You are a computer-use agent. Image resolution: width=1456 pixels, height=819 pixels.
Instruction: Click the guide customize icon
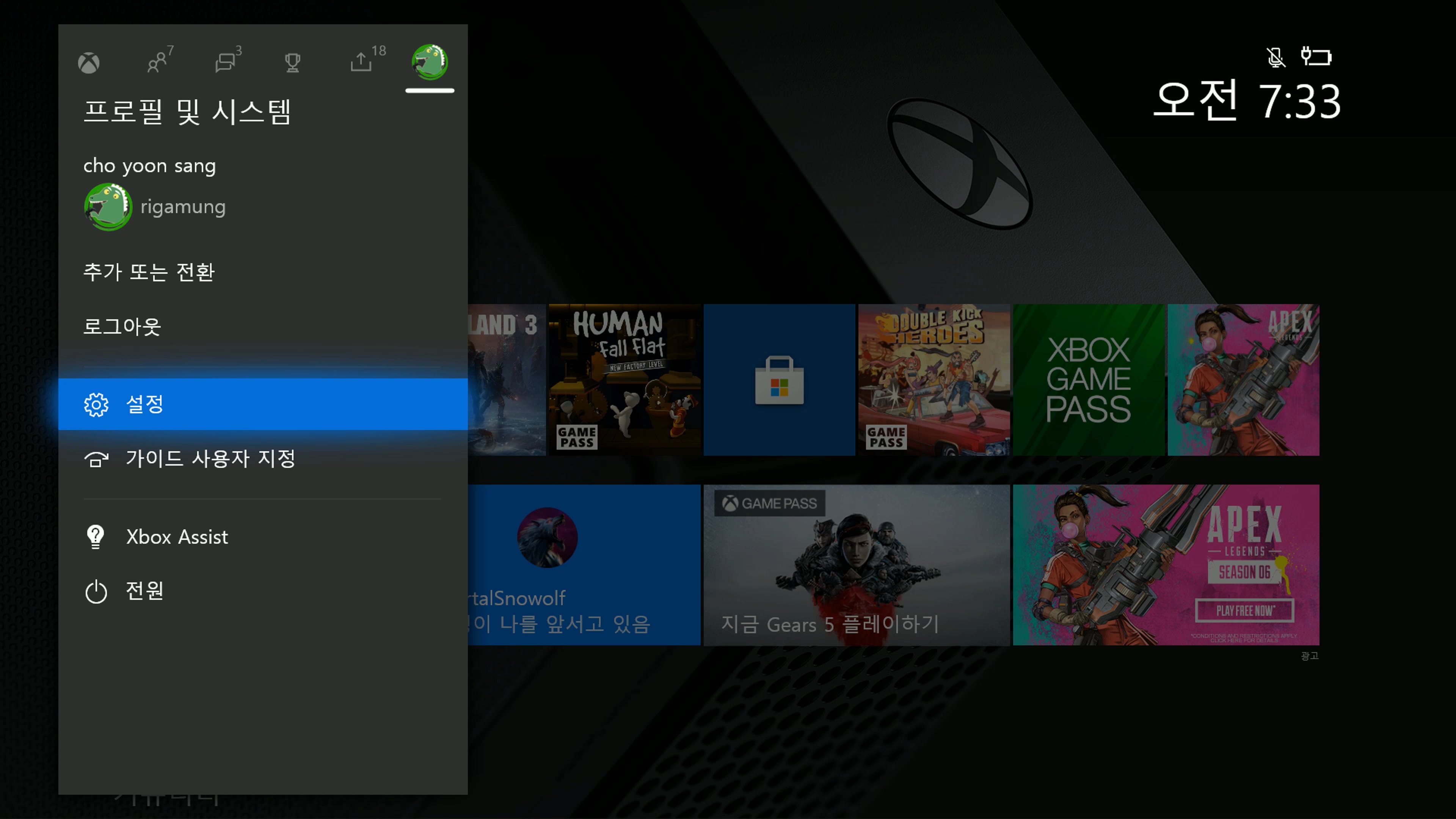pyautogui.click(x=96, y=460)
